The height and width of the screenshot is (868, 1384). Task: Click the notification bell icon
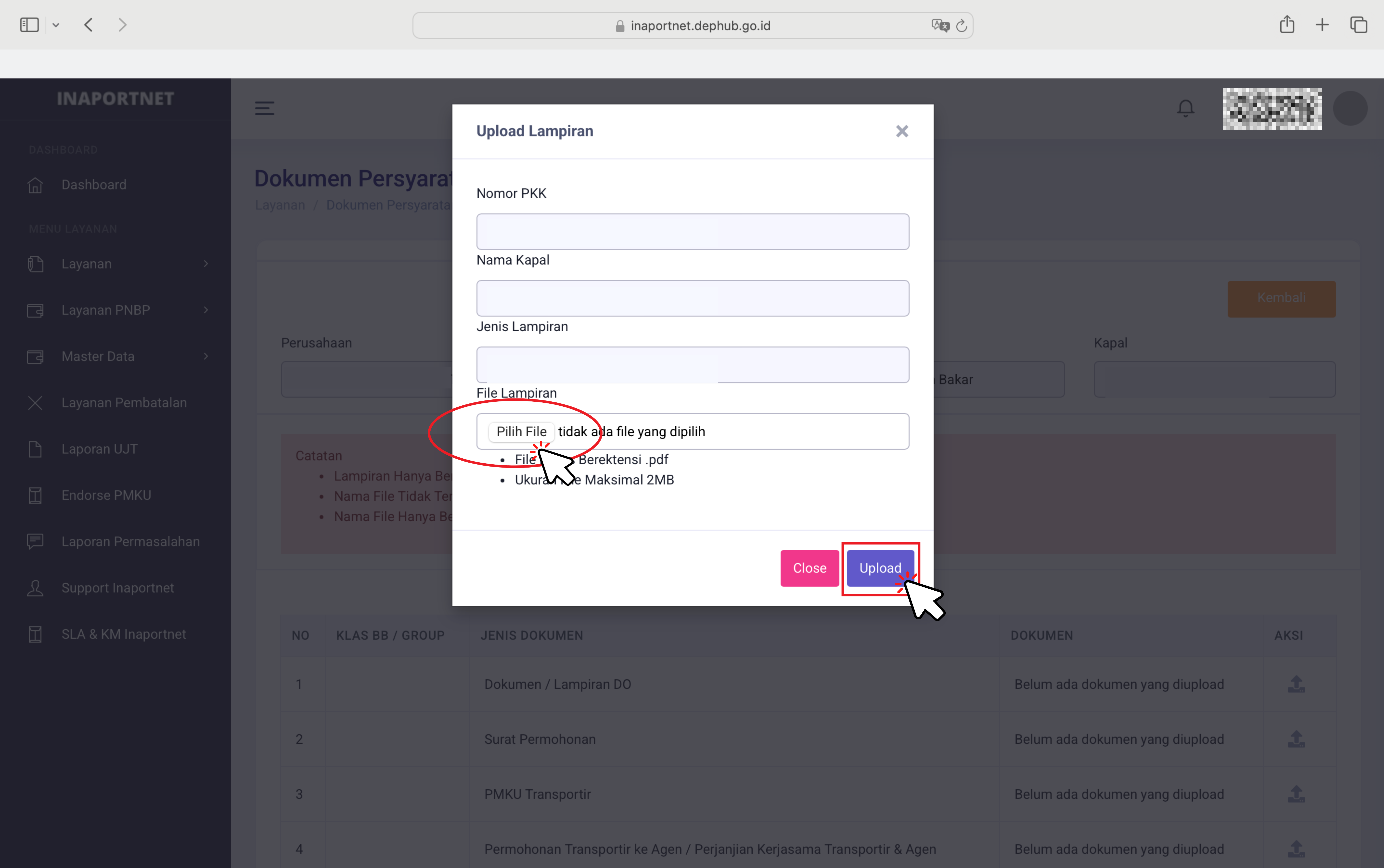point(1185,108)
